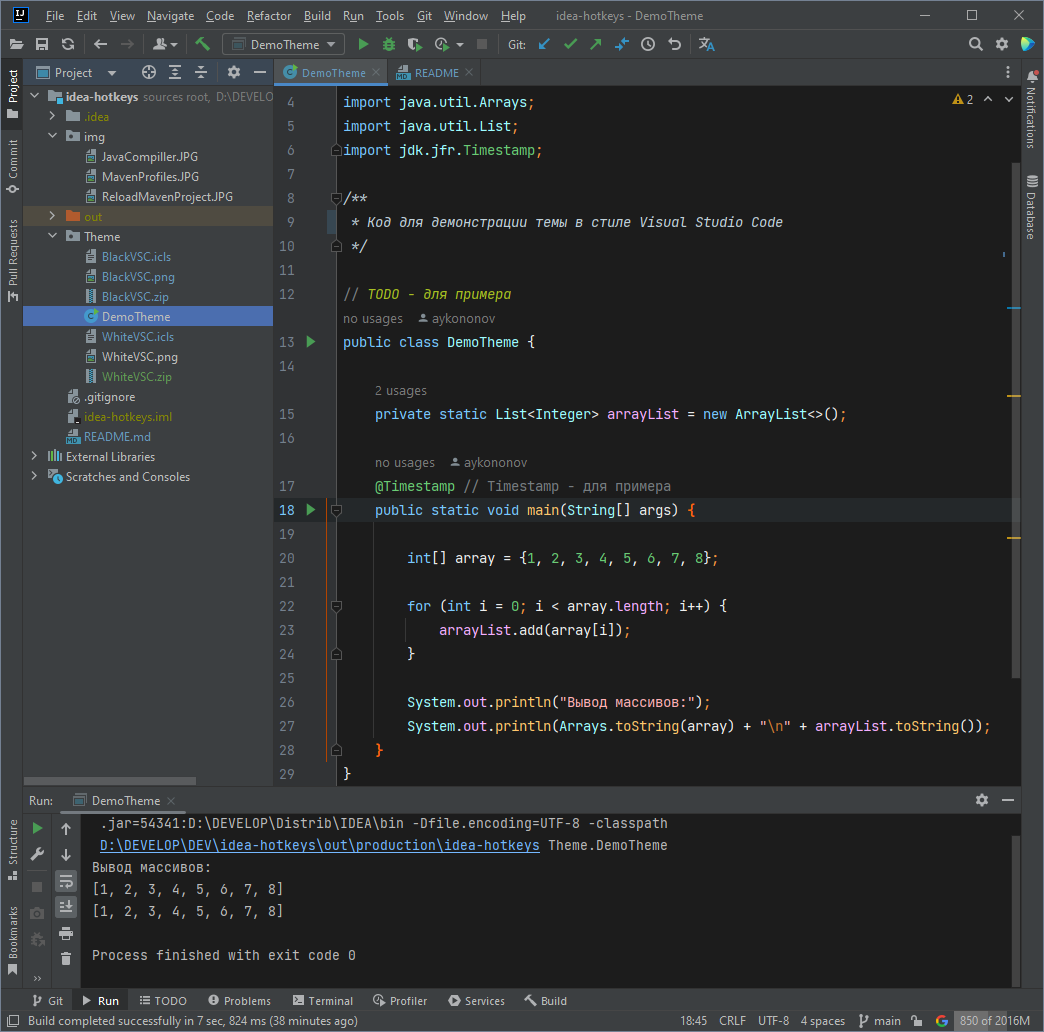Click the Debug bug icon in the toolbar

[x=389, y=44]
